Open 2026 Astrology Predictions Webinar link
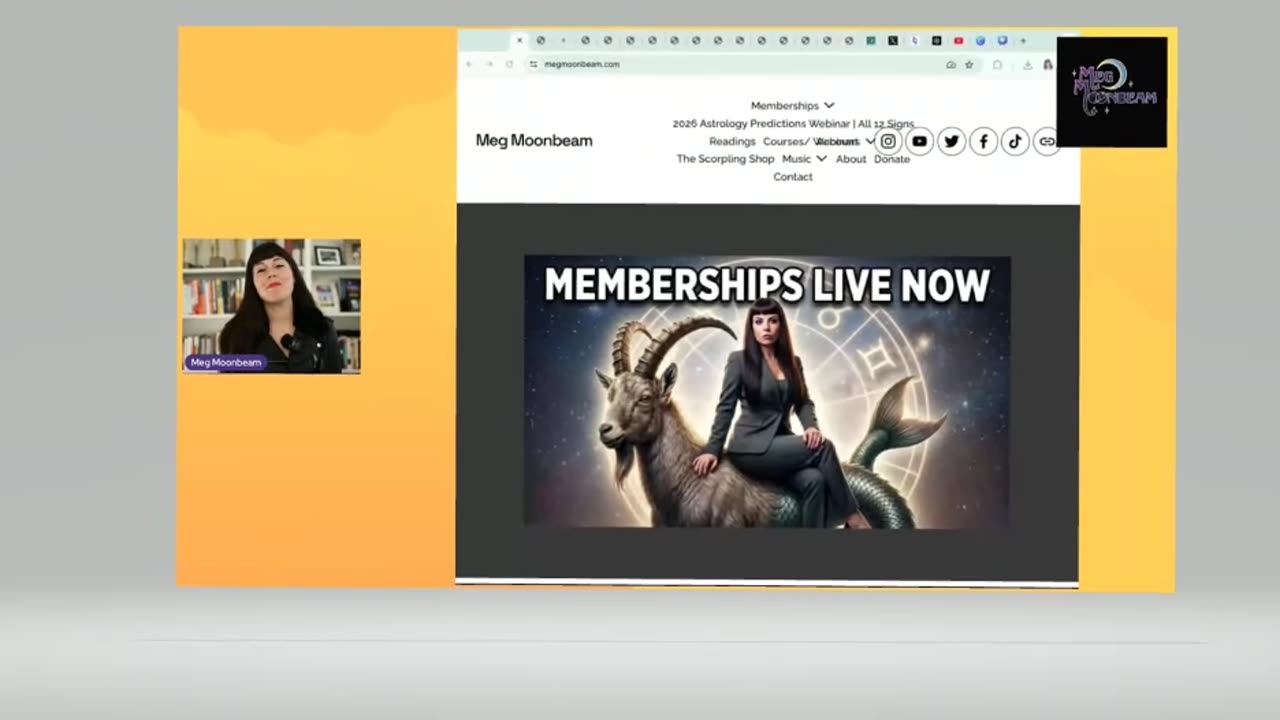This screenshot has width=1280, height=720. click(x=793, y=123)
